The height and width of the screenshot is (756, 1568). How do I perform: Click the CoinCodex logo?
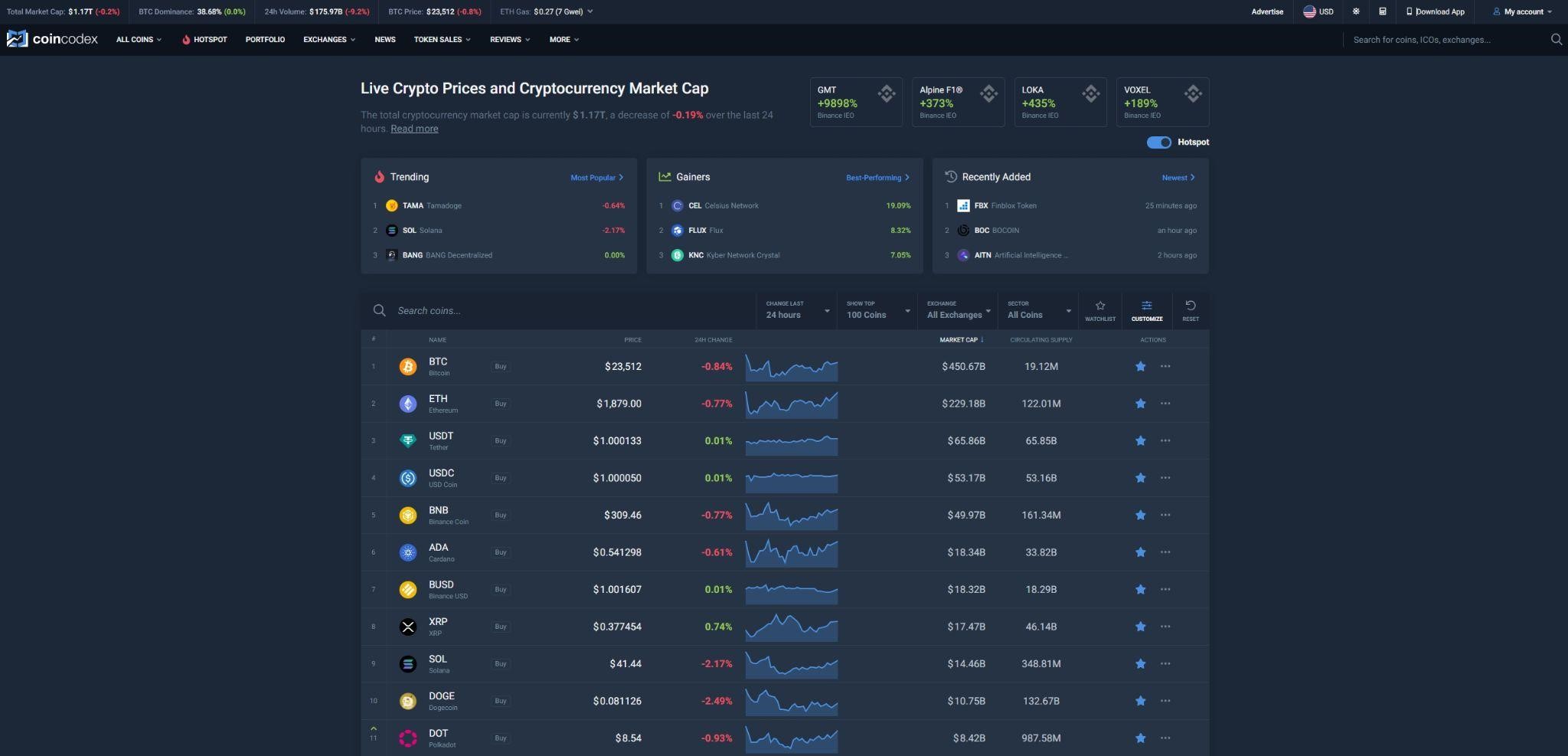(51, 38)
